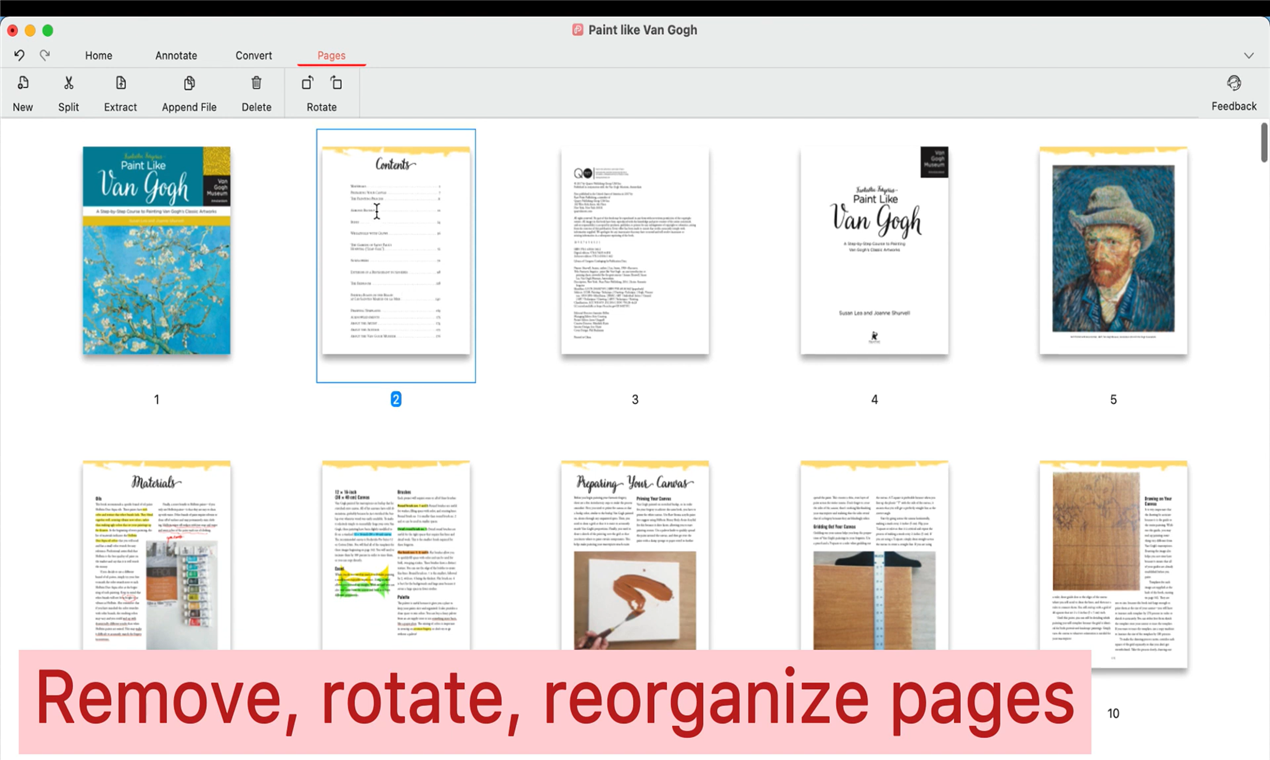Select page 1 cover thumbnail
Image resolution: width=1270 pixels, height=760 pixels.
coord(157,250)
